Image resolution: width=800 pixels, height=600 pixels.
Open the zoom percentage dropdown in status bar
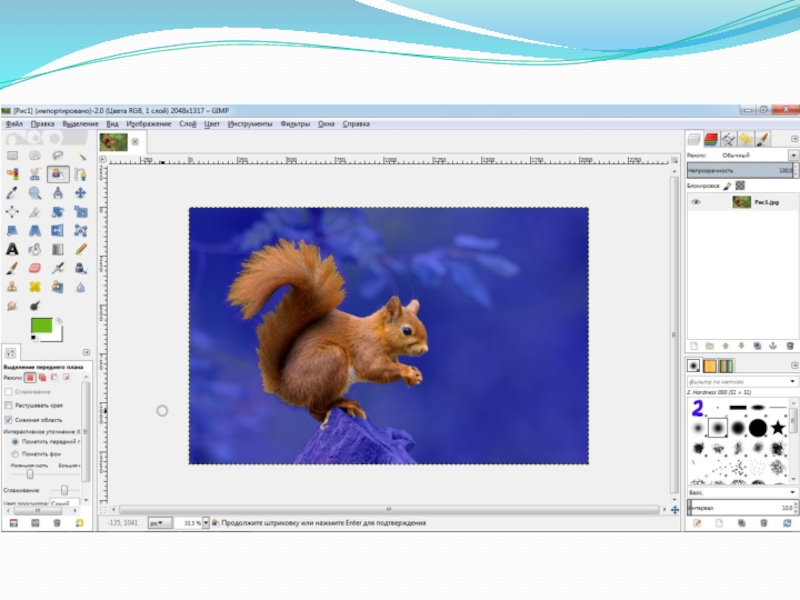pos(205,522)
